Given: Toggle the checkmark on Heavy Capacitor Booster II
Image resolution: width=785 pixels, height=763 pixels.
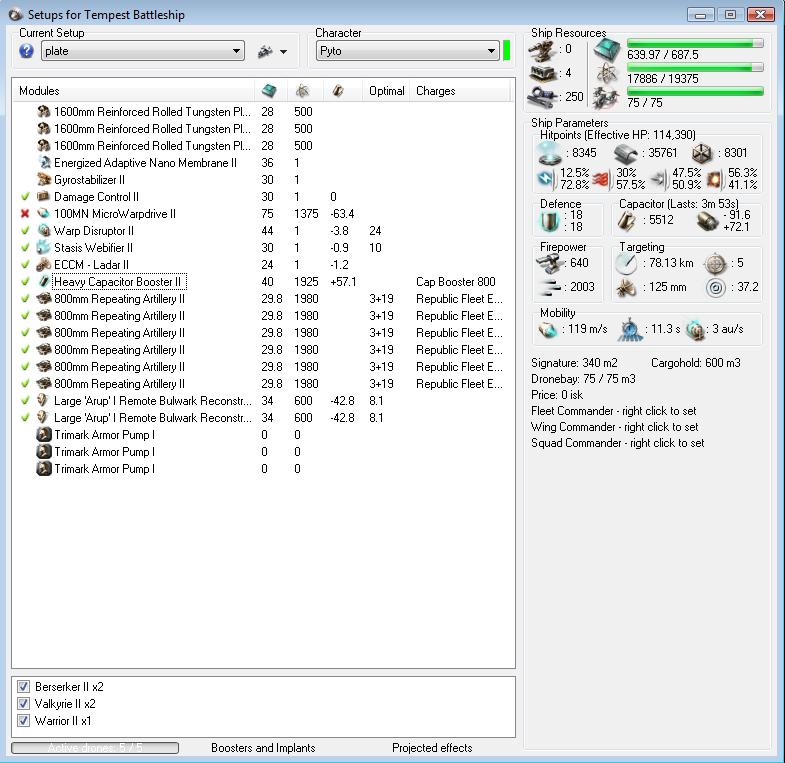Looking at the screenshot, I should pyautogui.click(x=25, y=282).
